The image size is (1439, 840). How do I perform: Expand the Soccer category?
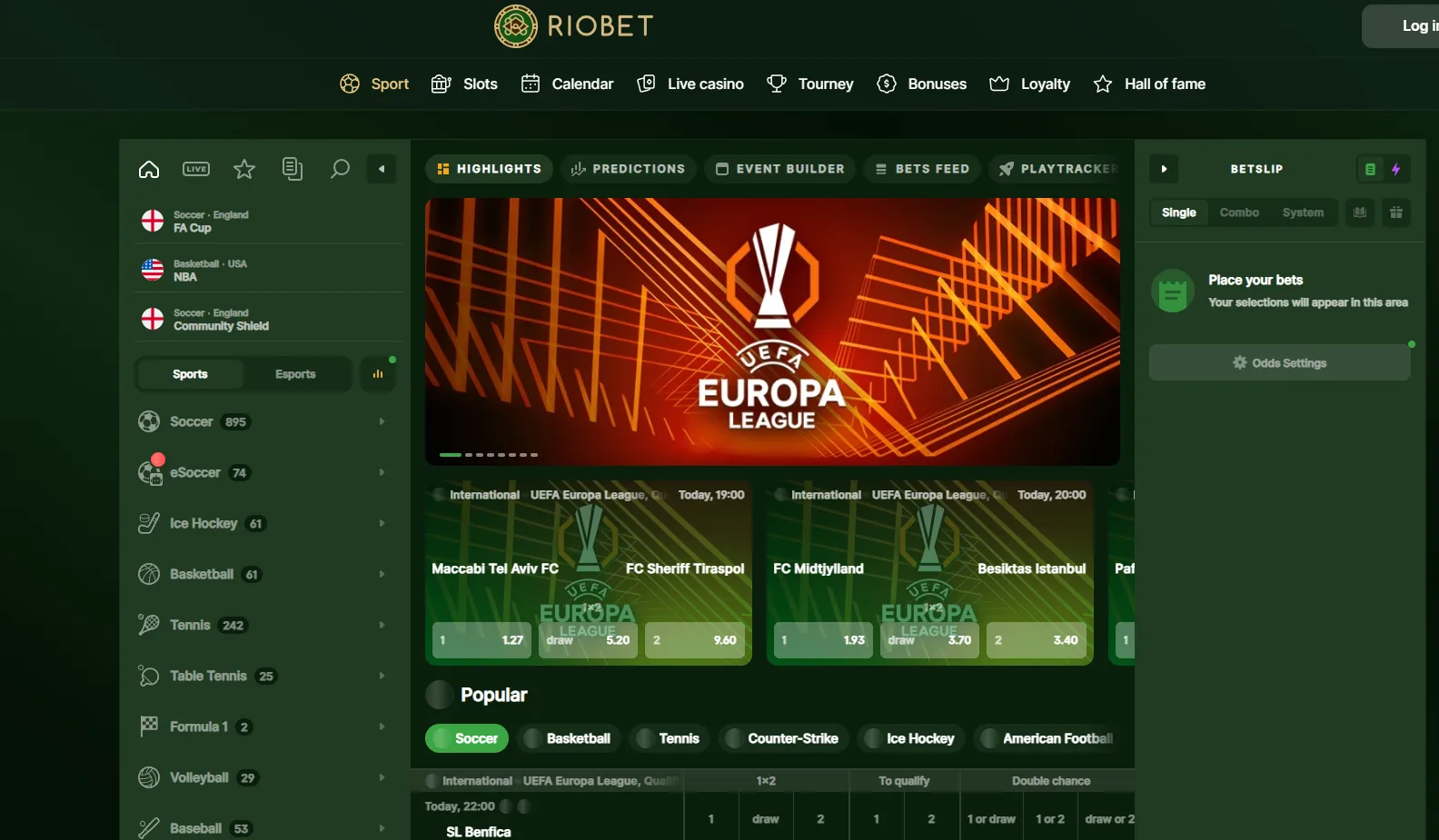coord(263,421)
